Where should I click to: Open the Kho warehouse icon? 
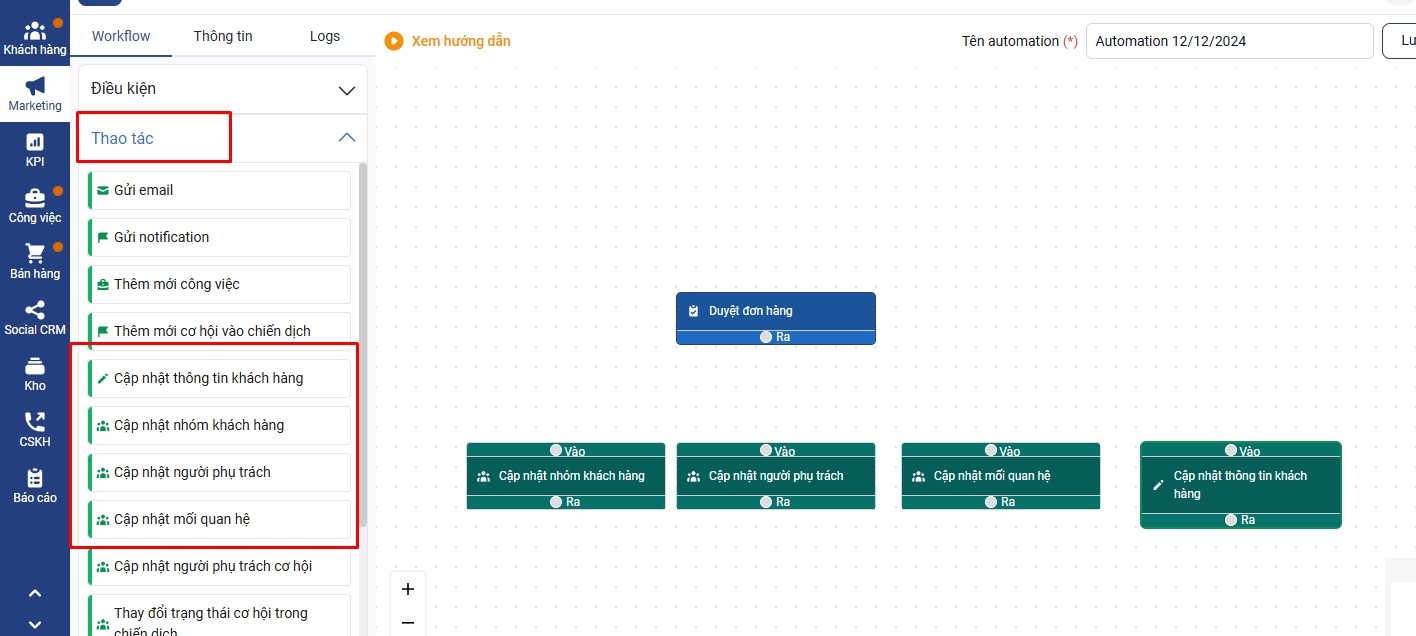[x=35, y=366]
